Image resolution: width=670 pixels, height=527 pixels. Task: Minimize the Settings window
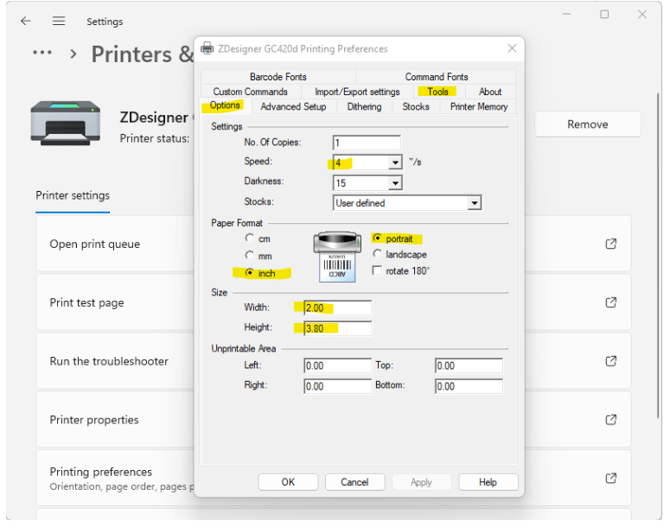567,15
